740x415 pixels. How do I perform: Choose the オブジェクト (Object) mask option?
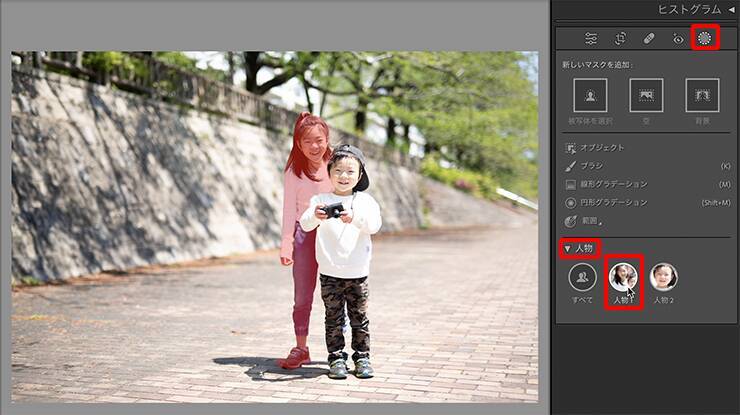601,148
